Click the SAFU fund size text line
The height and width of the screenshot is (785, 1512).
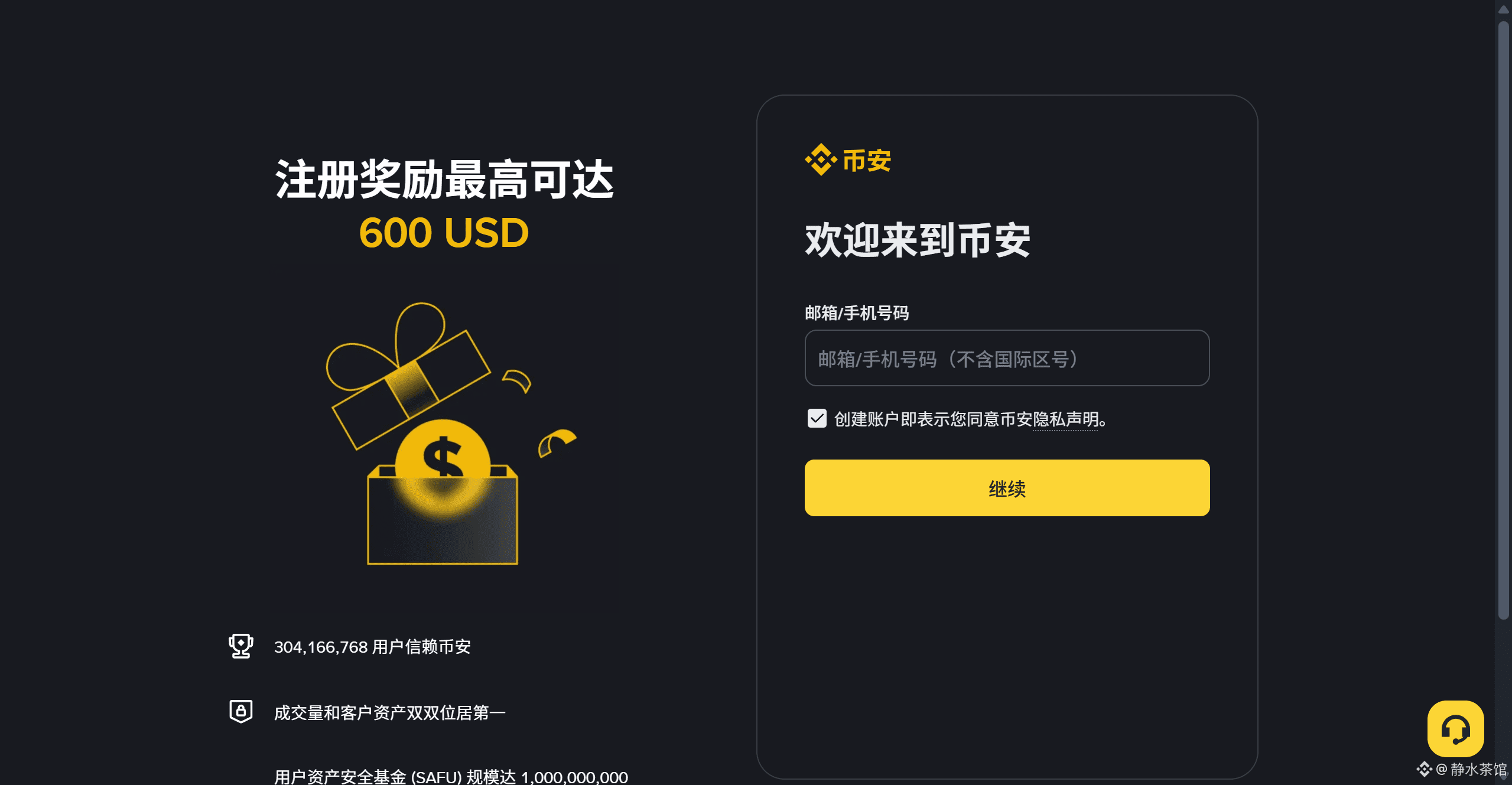[451, 776]
